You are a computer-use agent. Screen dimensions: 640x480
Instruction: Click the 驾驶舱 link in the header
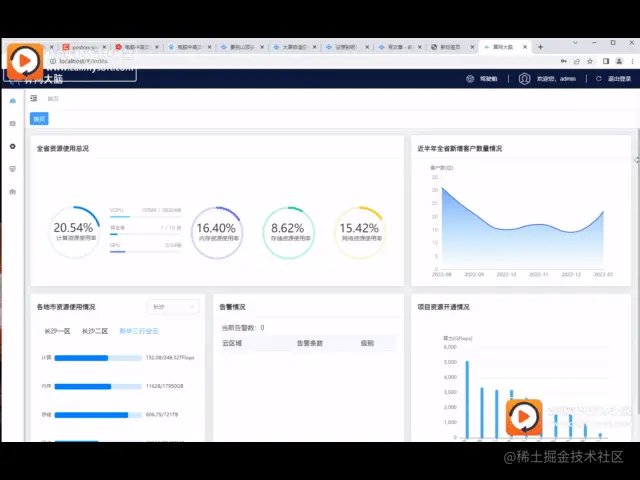point(489,79)
